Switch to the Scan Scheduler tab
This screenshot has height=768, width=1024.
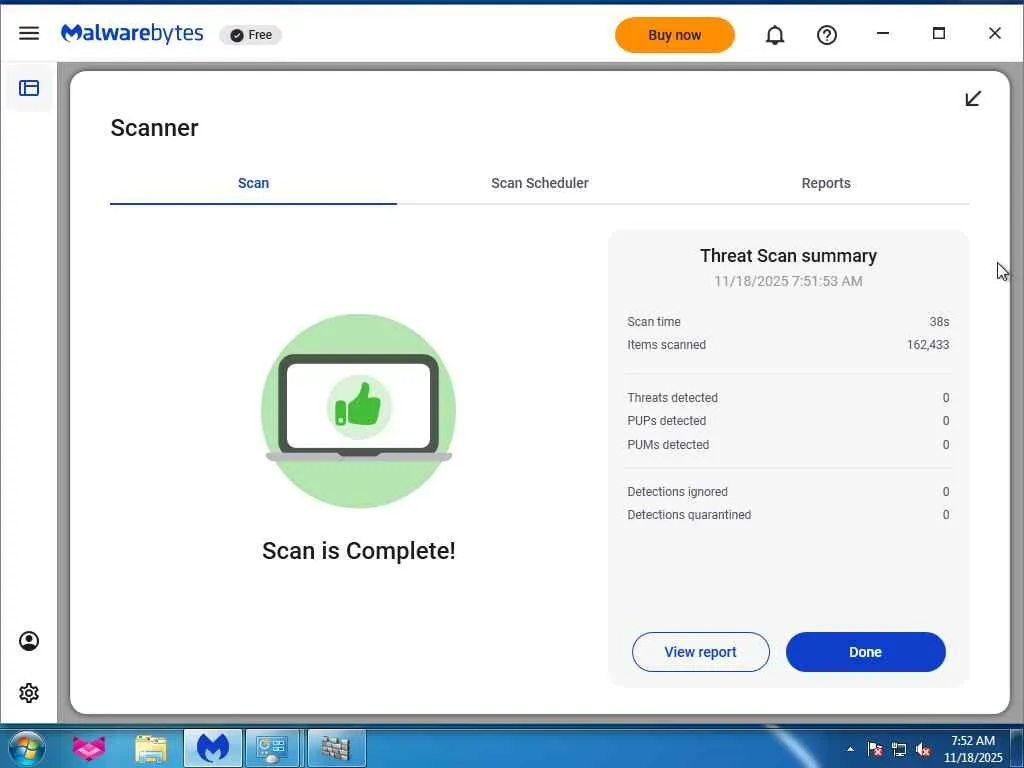pos(539,184)
